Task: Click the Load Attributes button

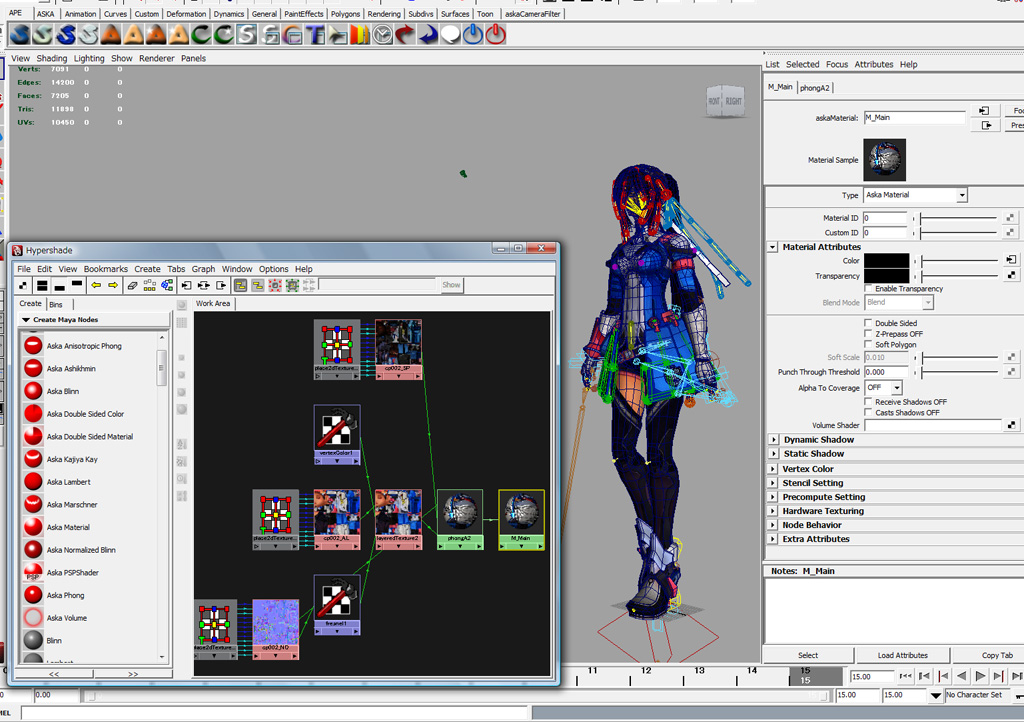Action: click(x=903, y=655)
